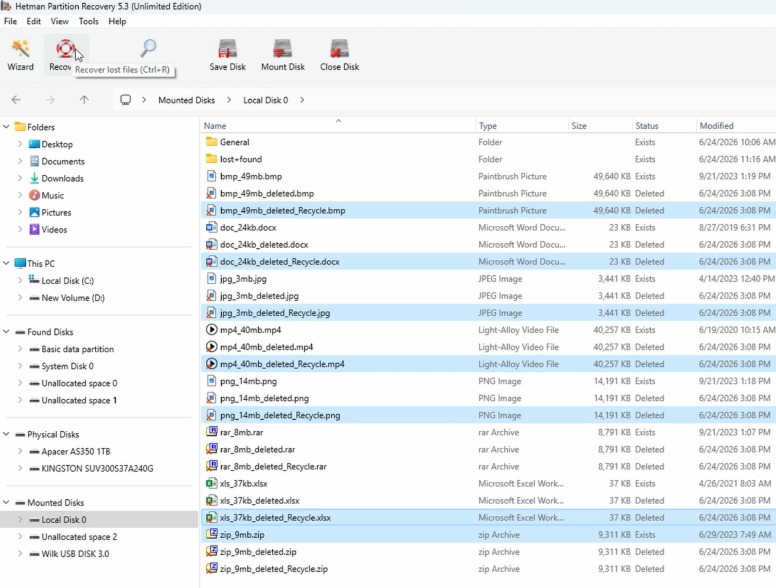
Task: Select file png_14mb_deleted.png
Action: [264, 398]
